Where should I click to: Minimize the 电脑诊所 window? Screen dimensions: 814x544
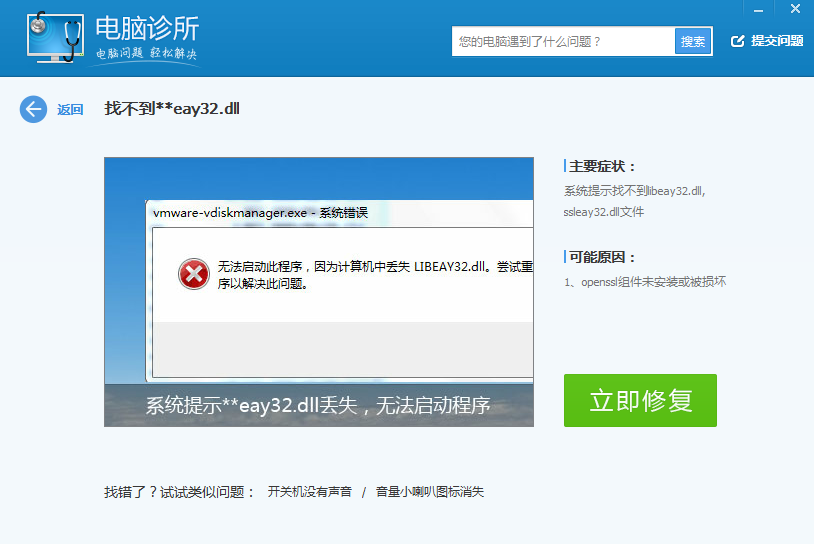[x=758, y=9]
